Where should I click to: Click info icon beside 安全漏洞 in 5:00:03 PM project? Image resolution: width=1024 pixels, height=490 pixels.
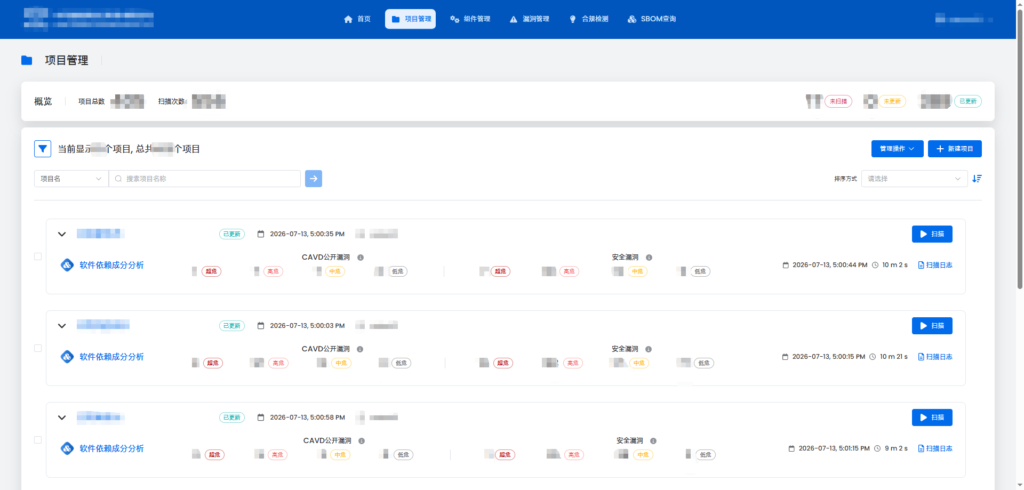coord(648,349)
